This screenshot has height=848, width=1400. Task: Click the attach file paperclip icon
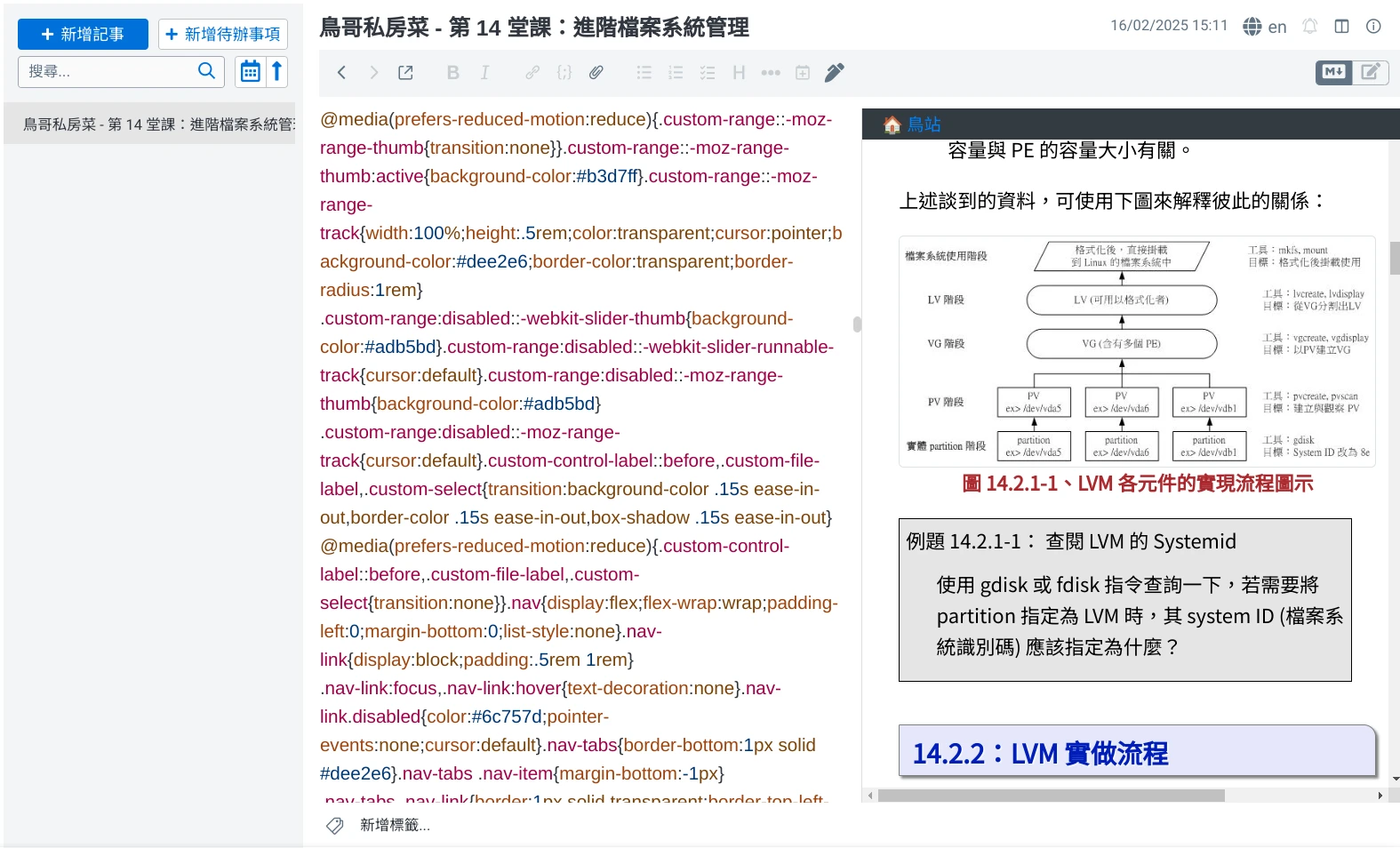click(x=596, y=73)
